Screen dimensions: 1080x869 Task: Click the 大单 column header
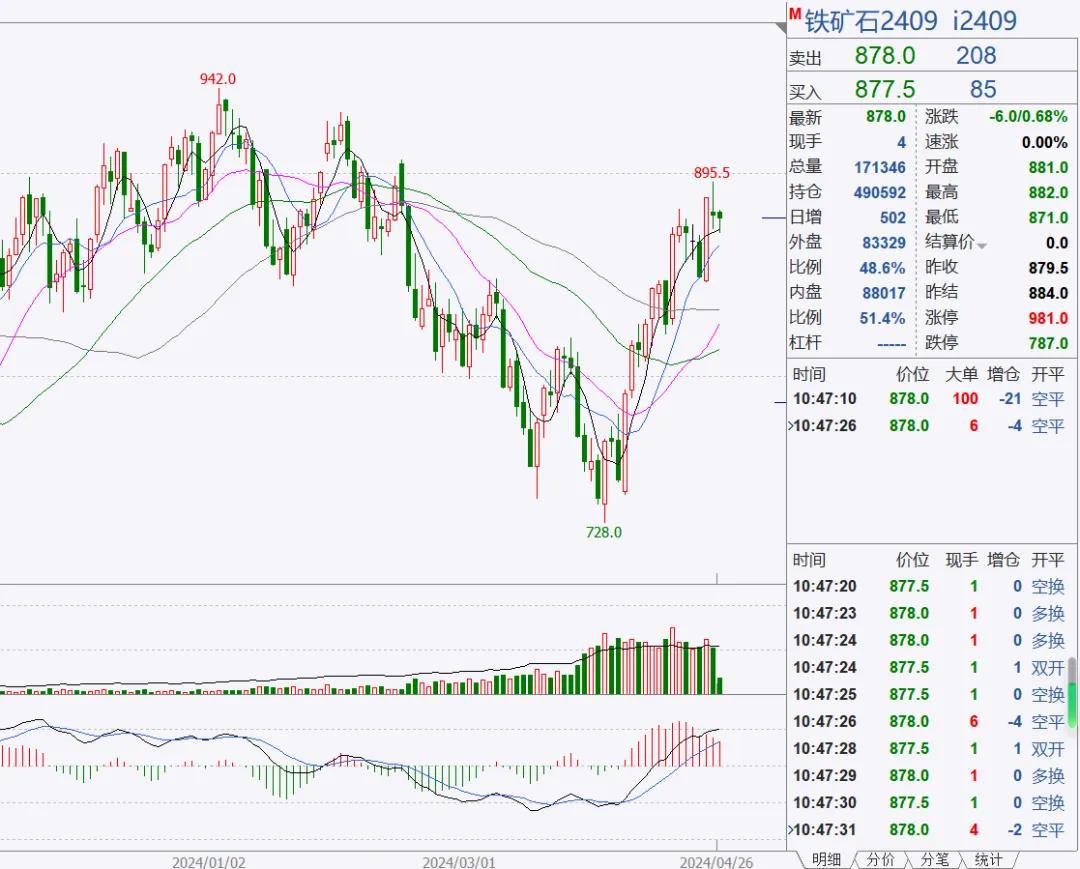(962, 374)
